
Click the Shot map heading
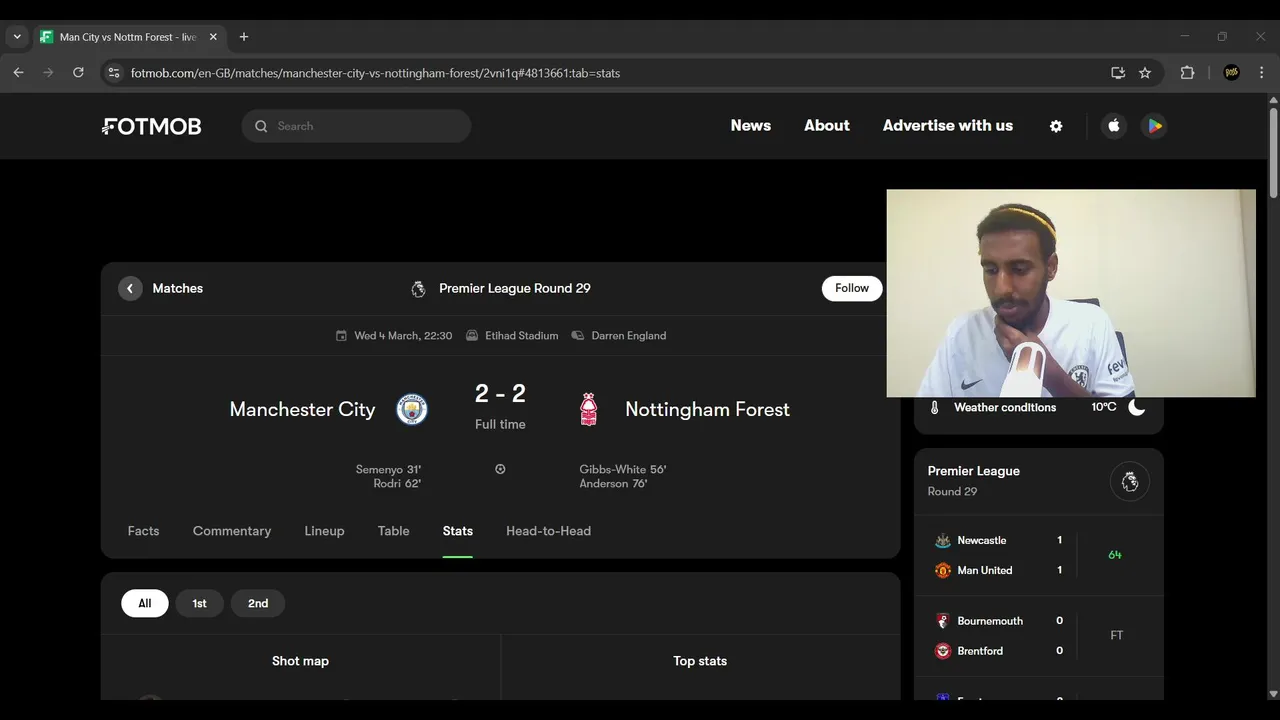[300, 661]
